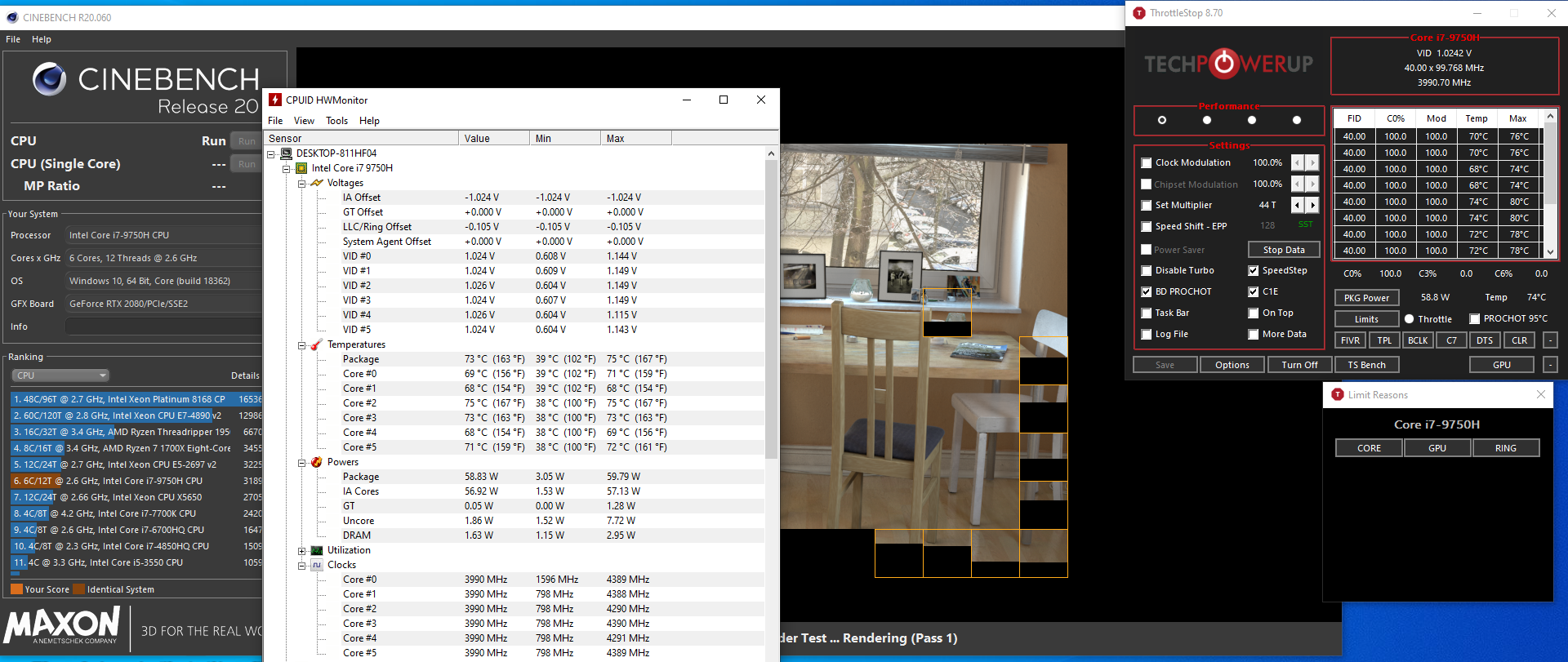Click the MAXON logo in Cinebench
Image resolution: width=1568 pixels, height=662 pixels.
(62, 626)
